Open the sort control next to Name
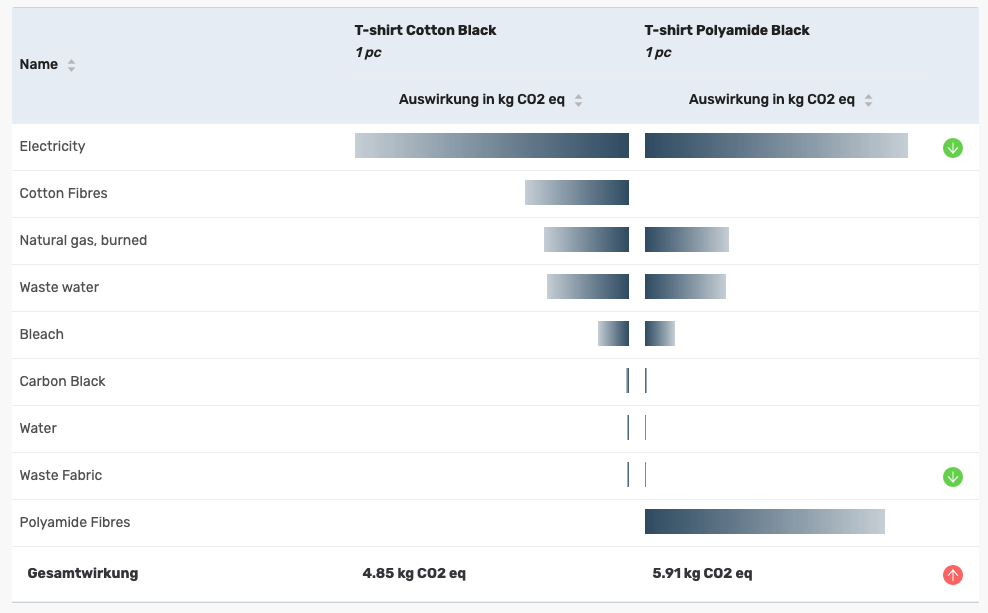988x613 pixels. point(71,64)
